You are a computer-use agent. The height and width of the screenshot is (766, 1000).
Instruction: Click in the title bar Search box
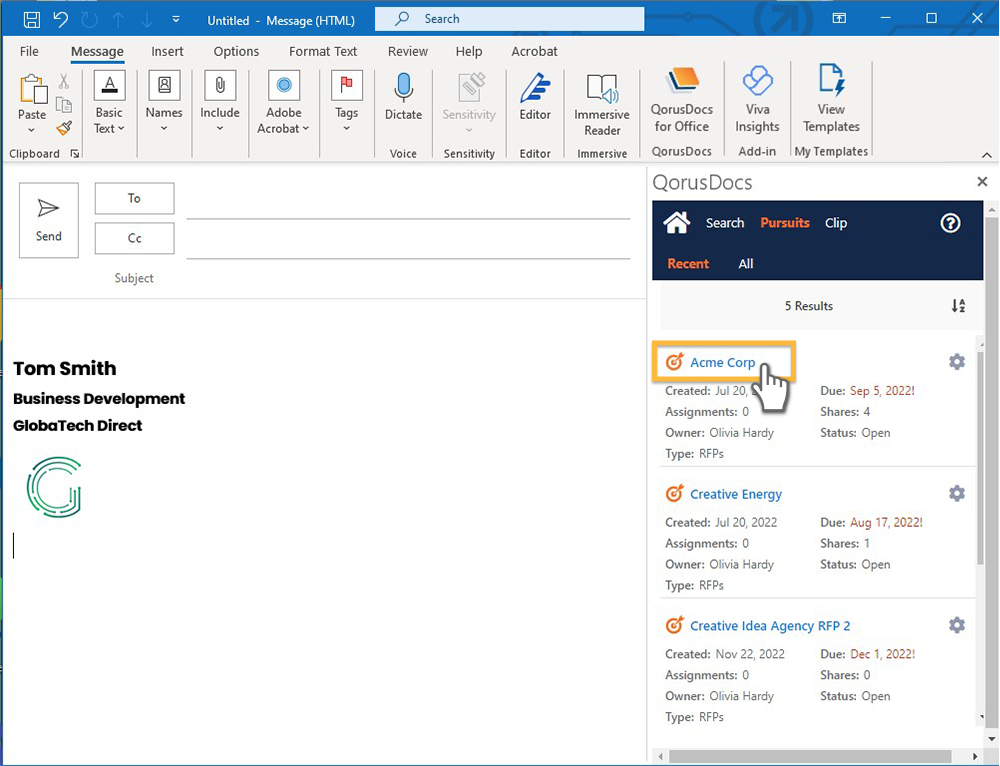[510, 19]
